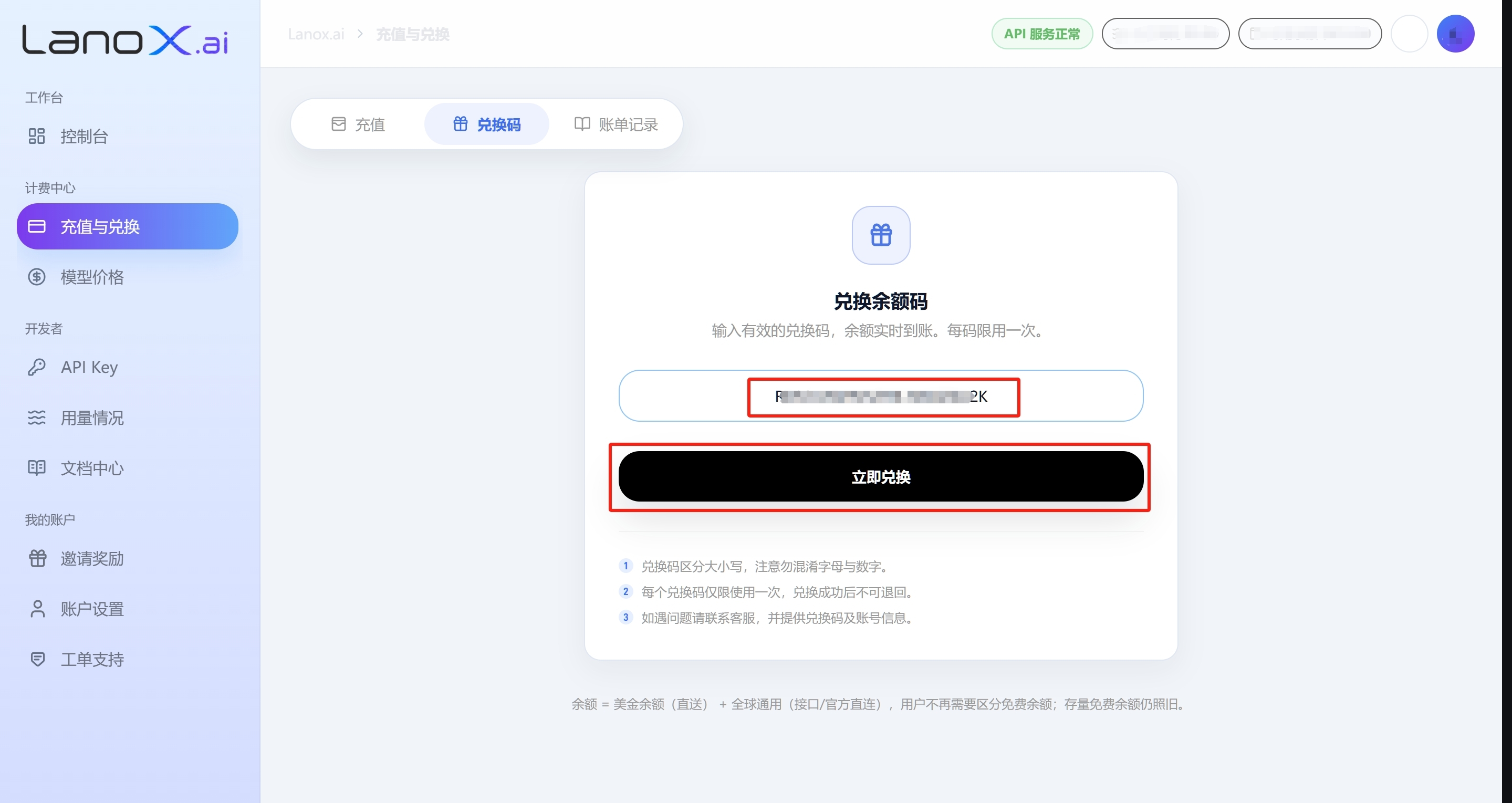Click the book icon on the 账单记录 tab
The image size is (1512, 803).
pos(582,124)
